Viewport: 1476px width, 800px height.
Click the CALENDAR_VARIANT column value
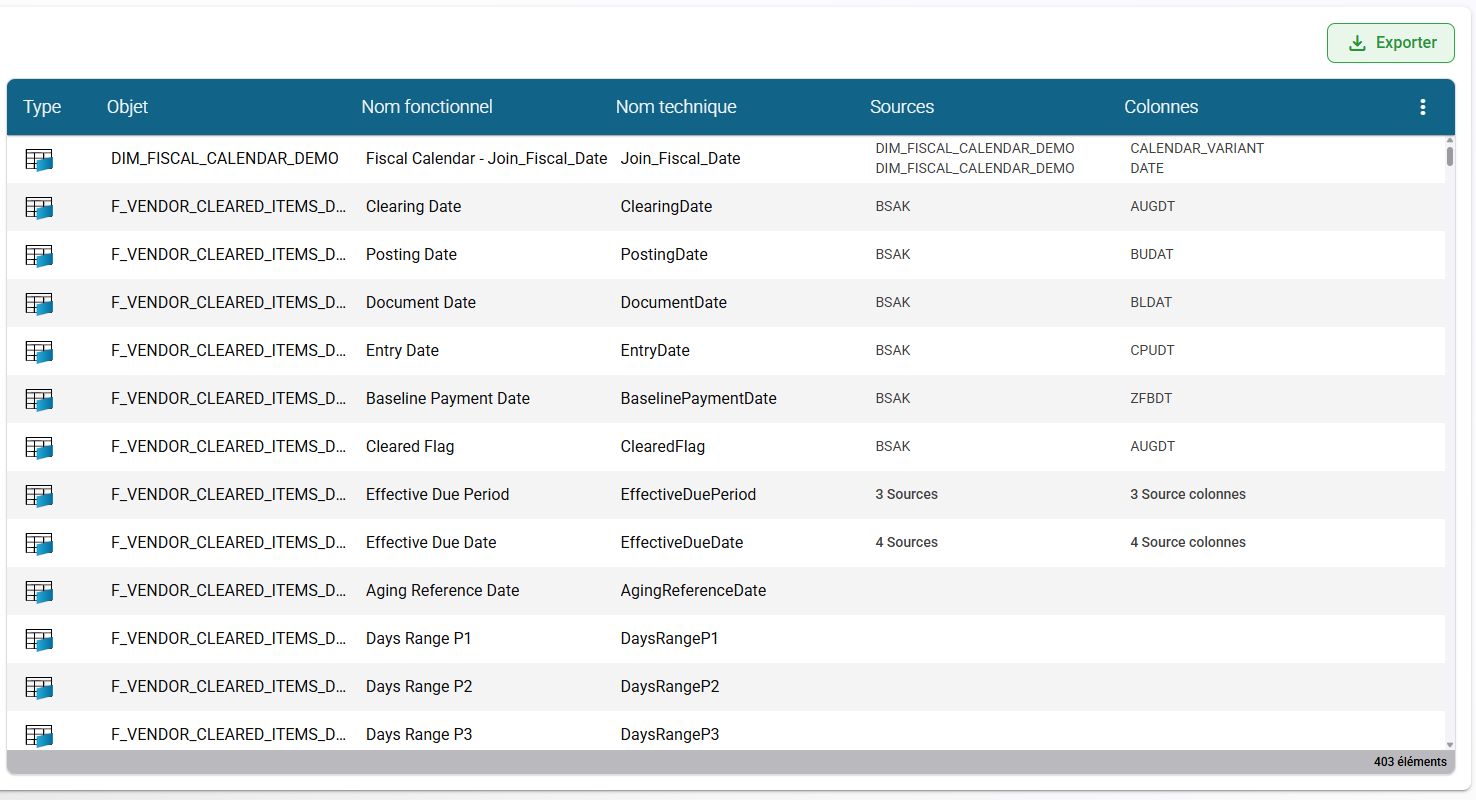tap(1197, 148)
